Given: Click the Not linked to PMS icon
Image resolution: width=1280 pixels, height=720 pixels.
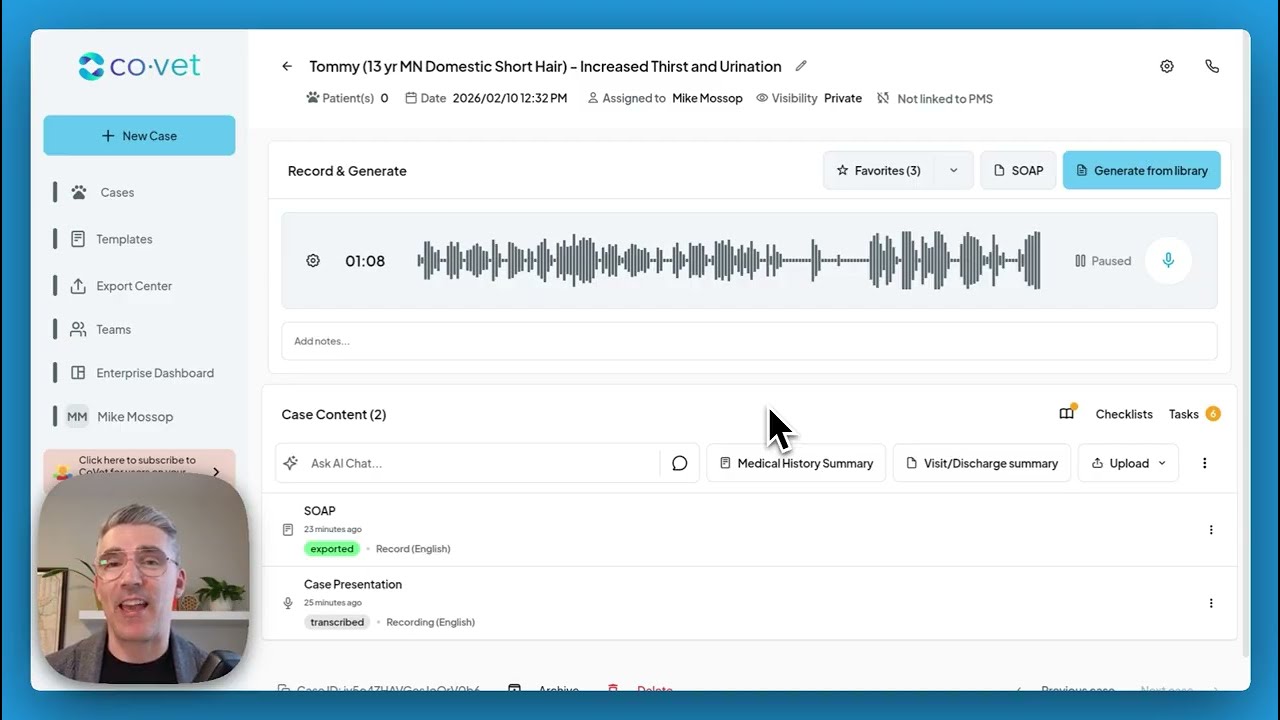Looking at the screenshot, I should pos(883,98).
